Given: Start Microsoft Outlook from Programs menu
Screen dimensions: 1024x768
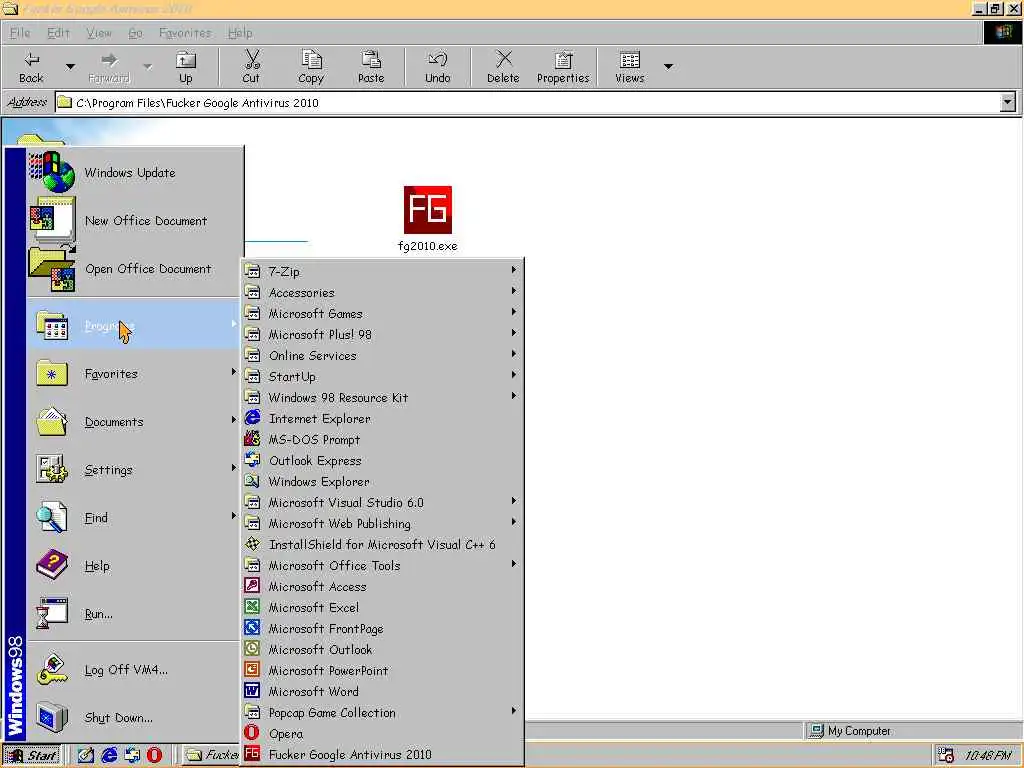Looking at the screenshot, I should (382, 649).
